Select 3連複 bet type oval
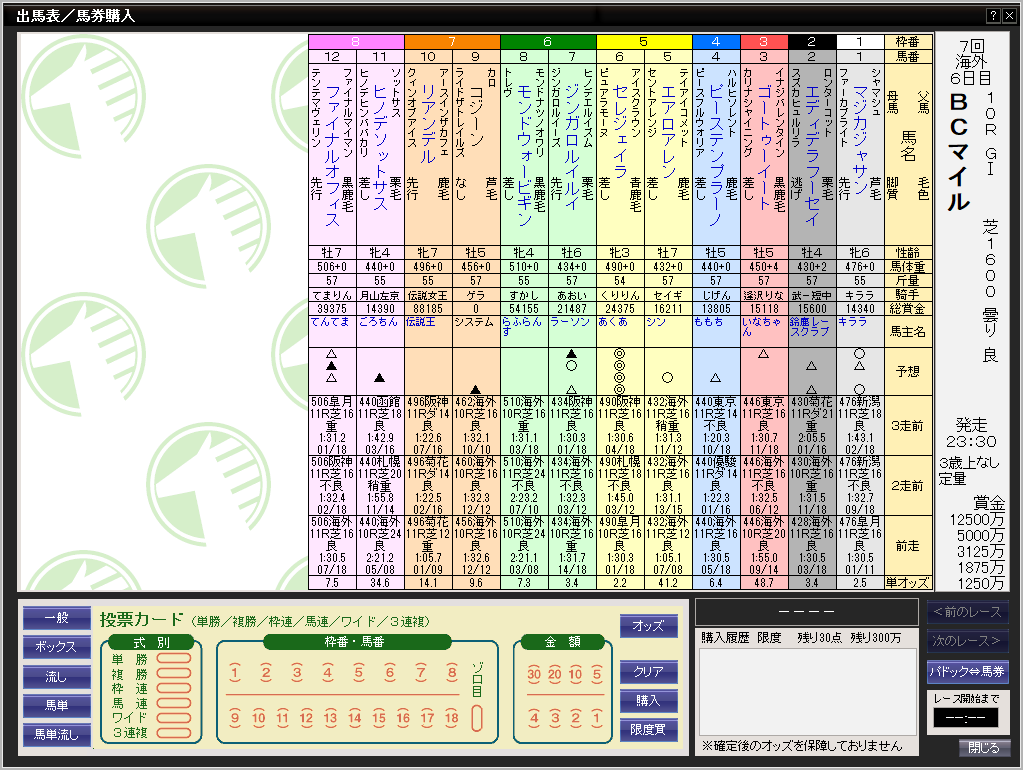Viewport: 1023px width, 770px height. click(174, 733)
